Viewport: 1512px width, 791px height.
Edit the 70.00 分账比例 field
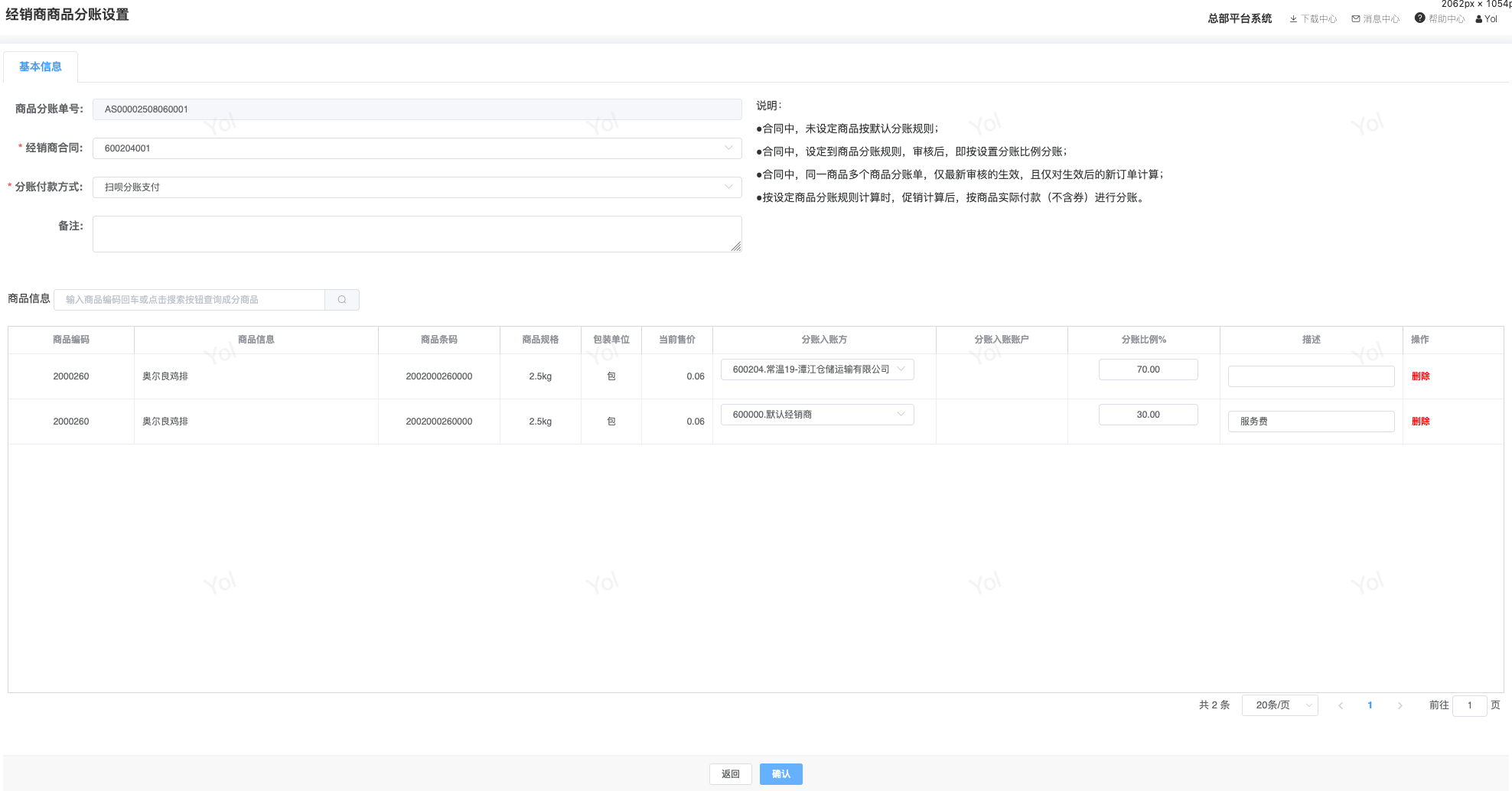pyautogui.click(x=1148, y=369)
